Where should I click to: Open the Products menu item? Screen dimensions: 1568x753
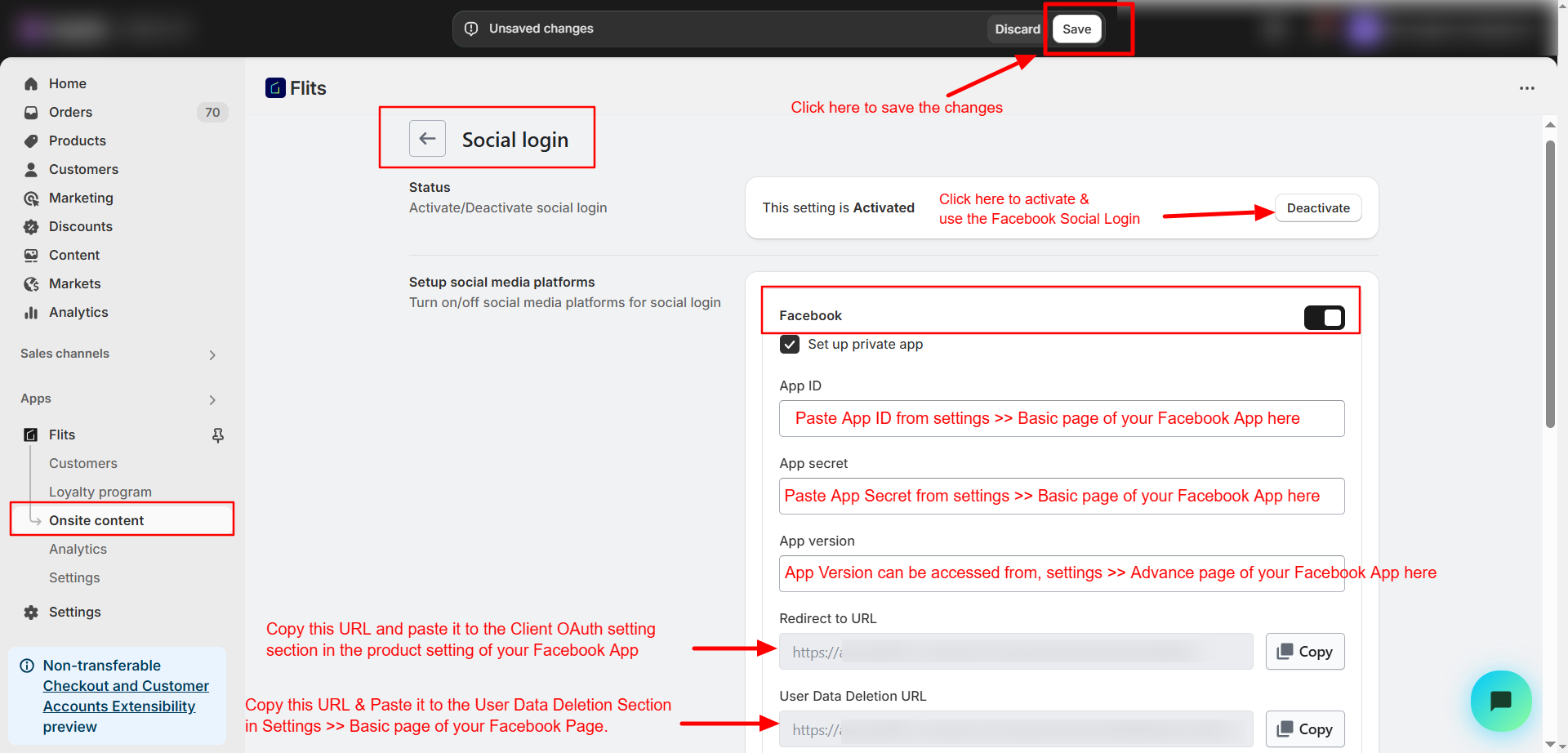78,140
